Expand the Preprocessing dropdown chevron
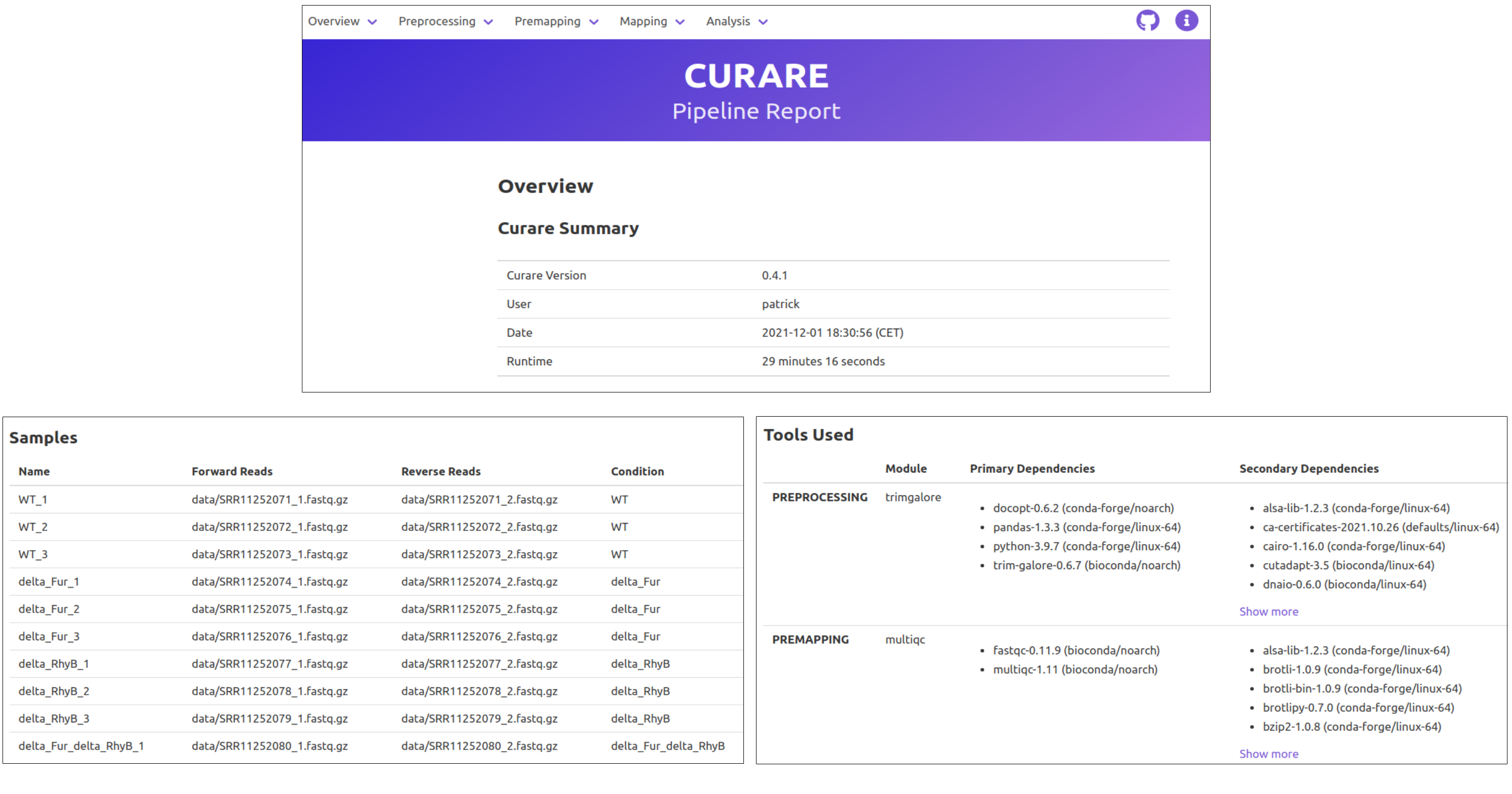Viewport: 1512px width, 794px height. click(x=488, y=21)
